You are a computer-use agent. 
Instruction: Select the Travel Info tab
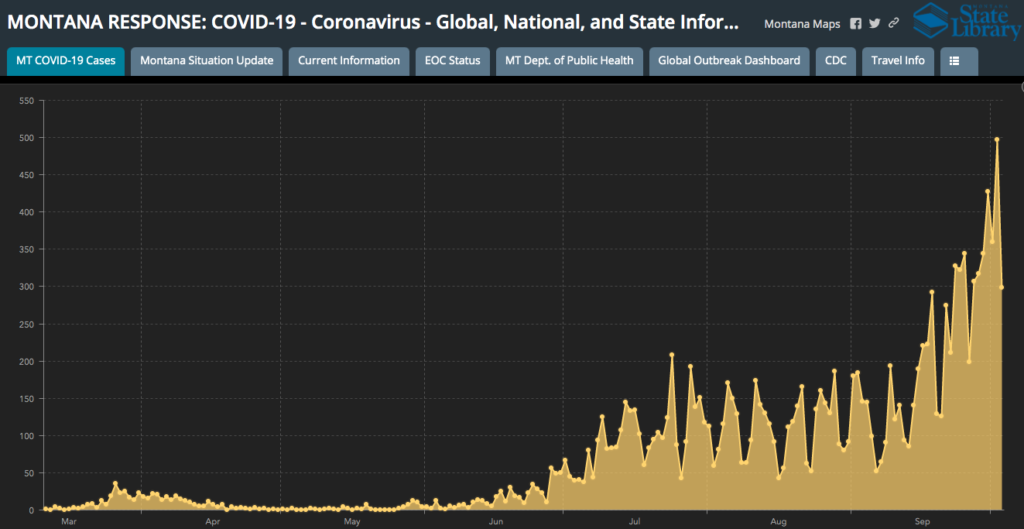(898, 61)
